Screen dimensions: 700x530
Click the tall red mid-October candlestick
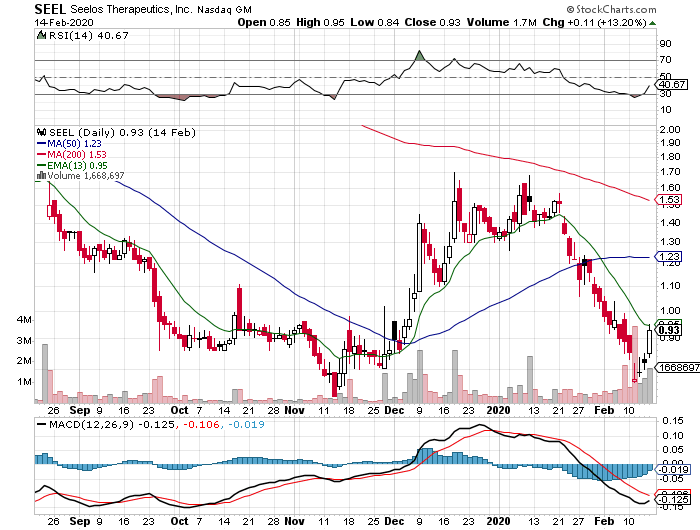pos(240,305)
